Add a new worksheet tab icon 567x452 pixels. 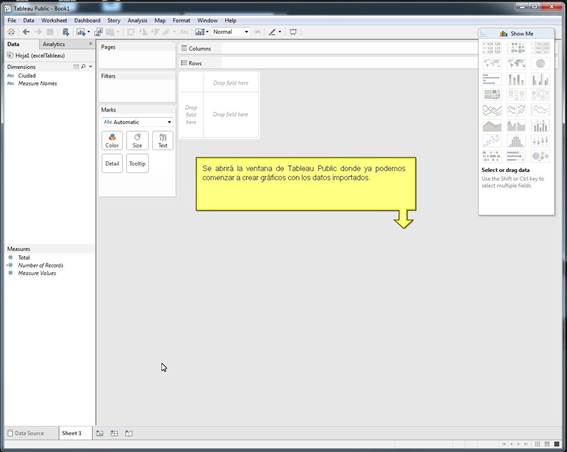click(100, 433)
